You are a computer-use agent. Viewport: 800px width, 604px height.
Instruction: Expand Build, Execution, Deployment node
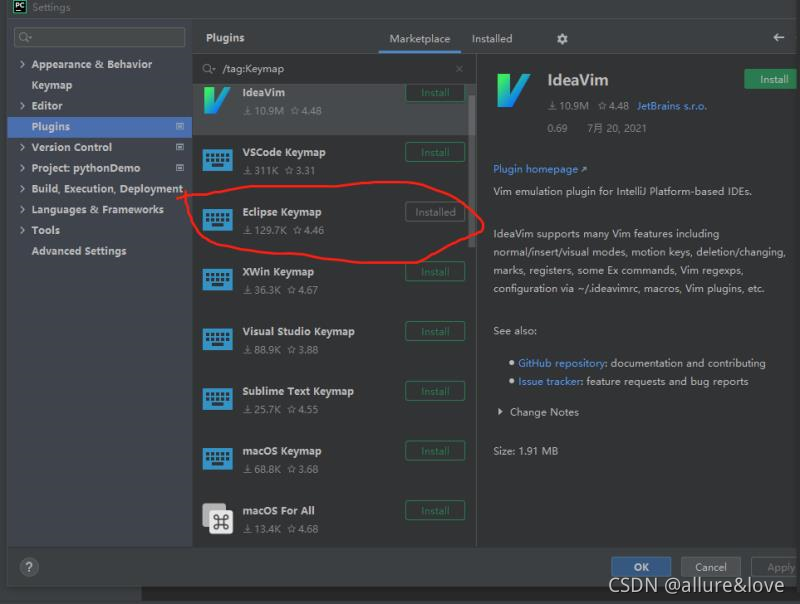pyautogui.click(x=22, y=189)
